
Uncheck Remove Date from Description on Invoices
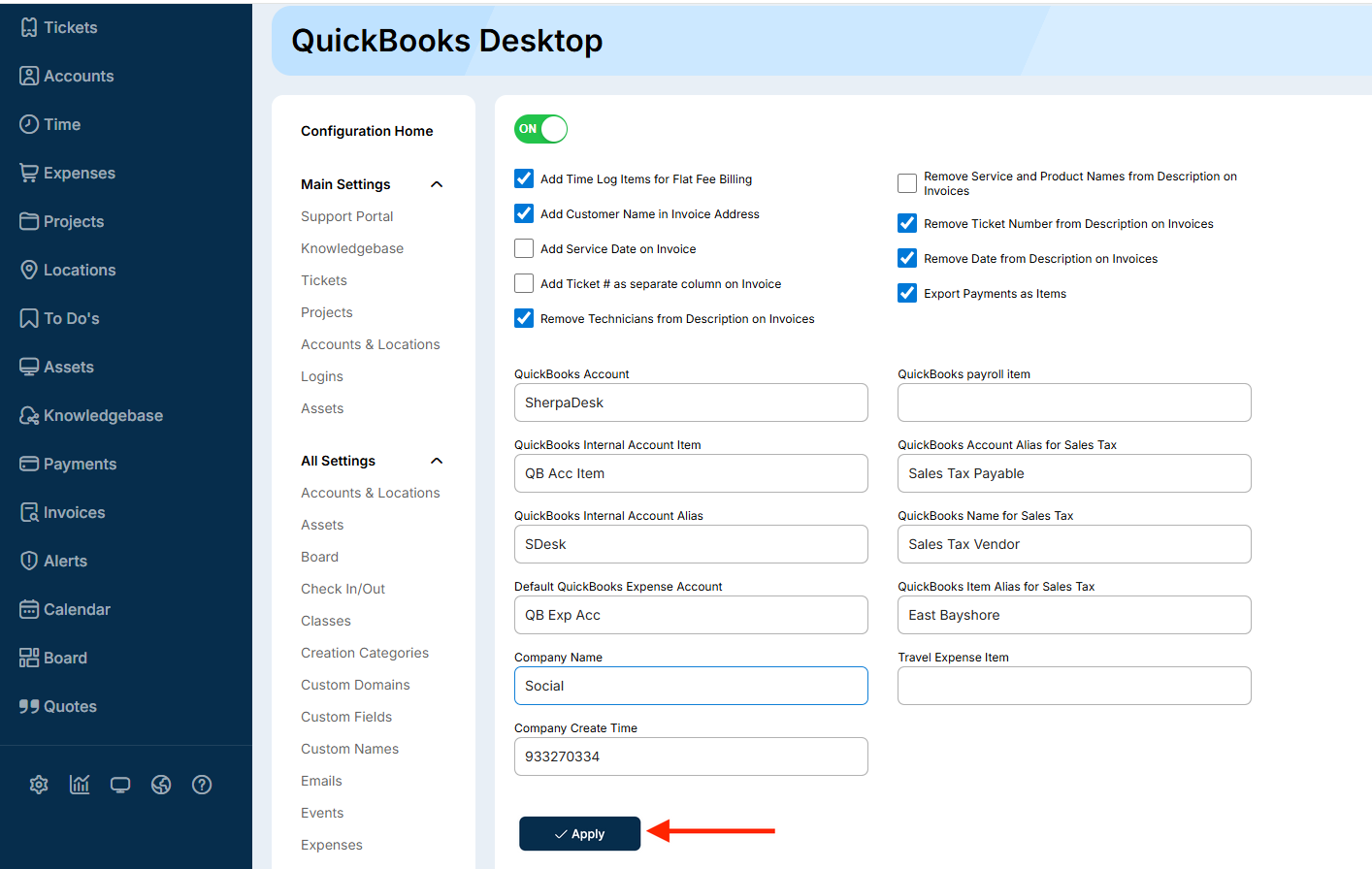click(907, 258)
